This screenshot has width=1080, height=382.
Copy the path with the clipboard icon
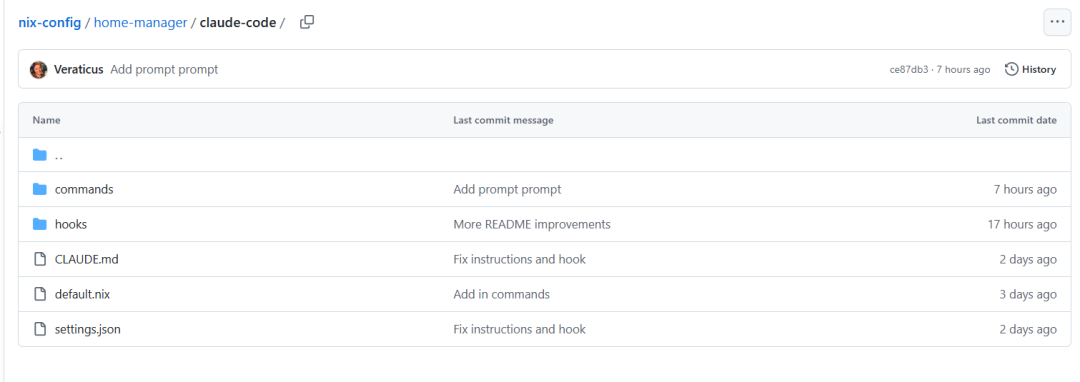coord(307,22)
